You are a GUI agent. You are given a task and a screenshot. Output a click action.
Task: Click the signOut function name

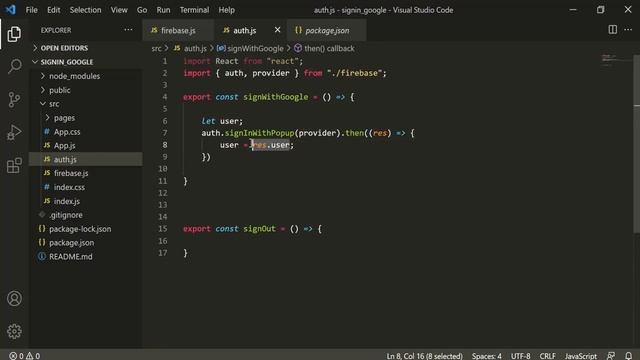(260, 229)
